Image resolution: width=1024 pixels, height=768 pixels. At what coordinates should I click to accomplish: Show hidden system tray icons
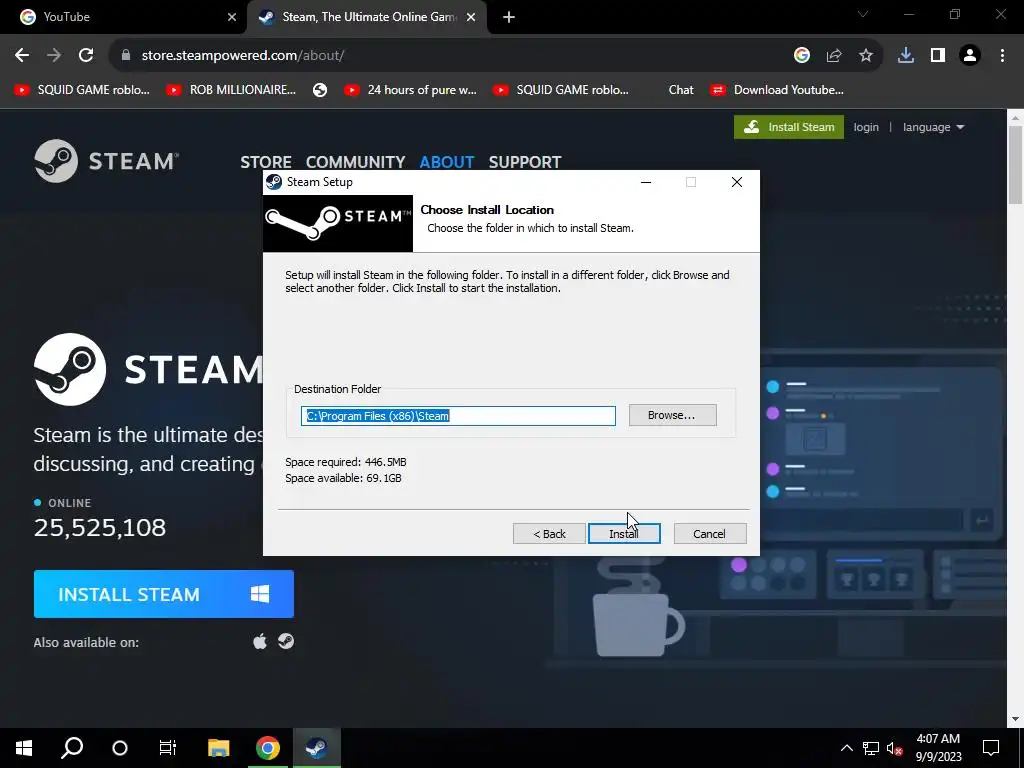[846, 748]
